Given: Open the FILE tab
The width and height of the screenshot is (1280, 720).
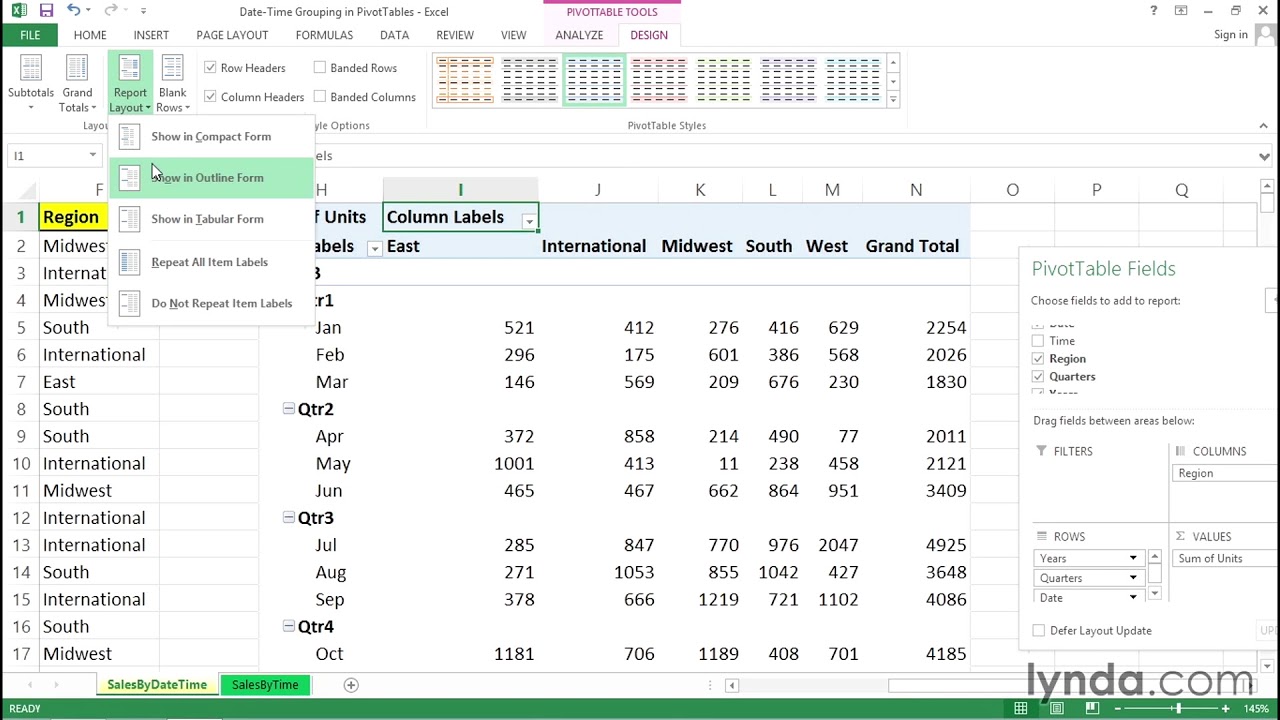Looking at the screenshot, I should [30, 35].
